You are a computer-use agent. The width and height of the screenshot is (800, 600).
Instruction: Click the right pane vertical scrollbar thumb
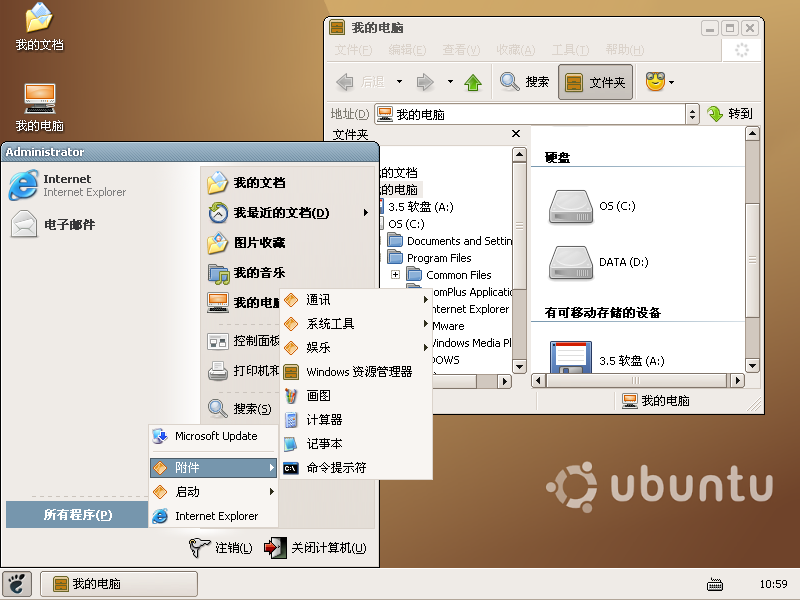[x=752, y=260]
